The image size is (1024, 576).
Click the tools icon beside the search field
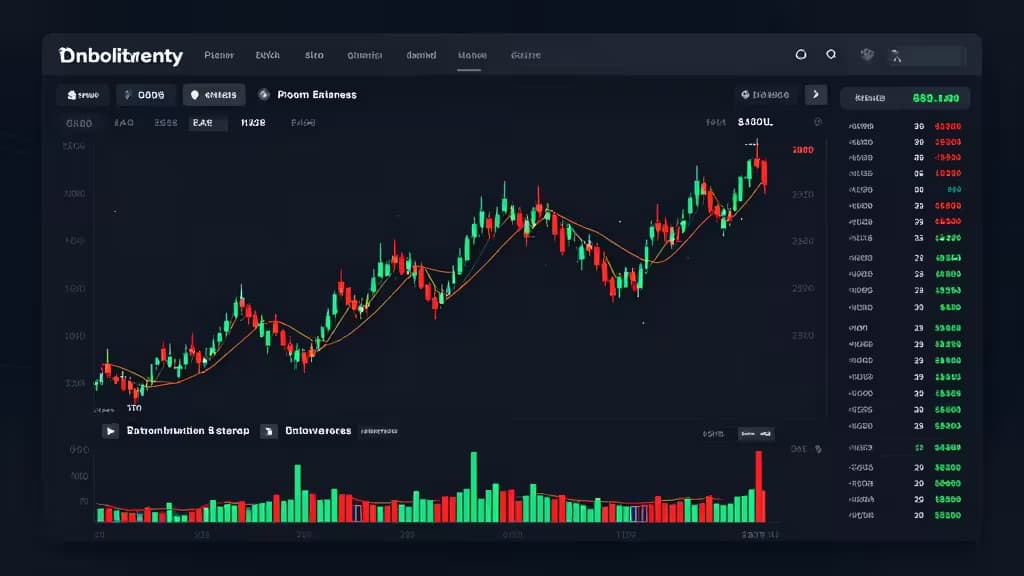coord(896,56)
